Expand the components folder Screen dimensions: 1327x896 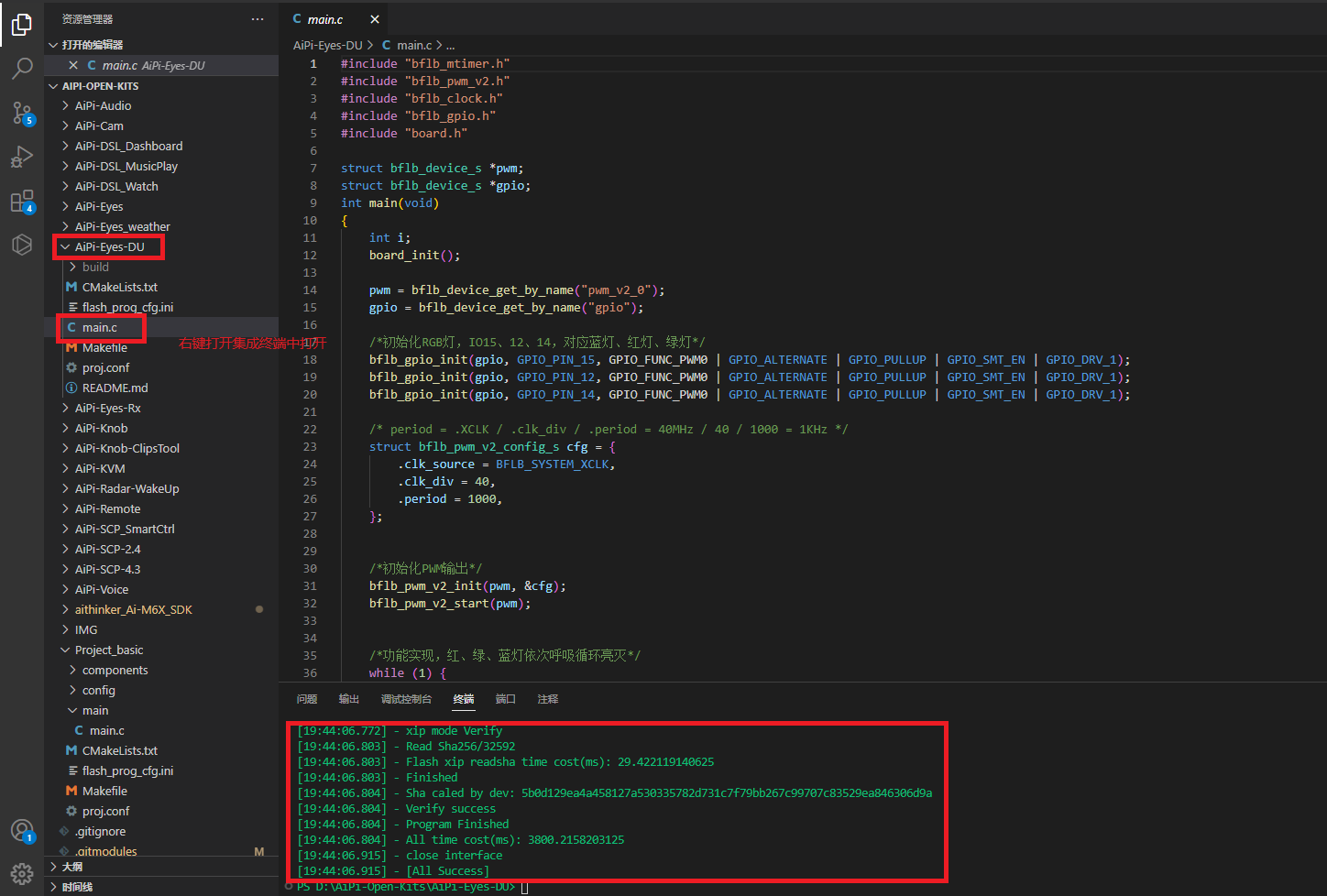point(161,670)
